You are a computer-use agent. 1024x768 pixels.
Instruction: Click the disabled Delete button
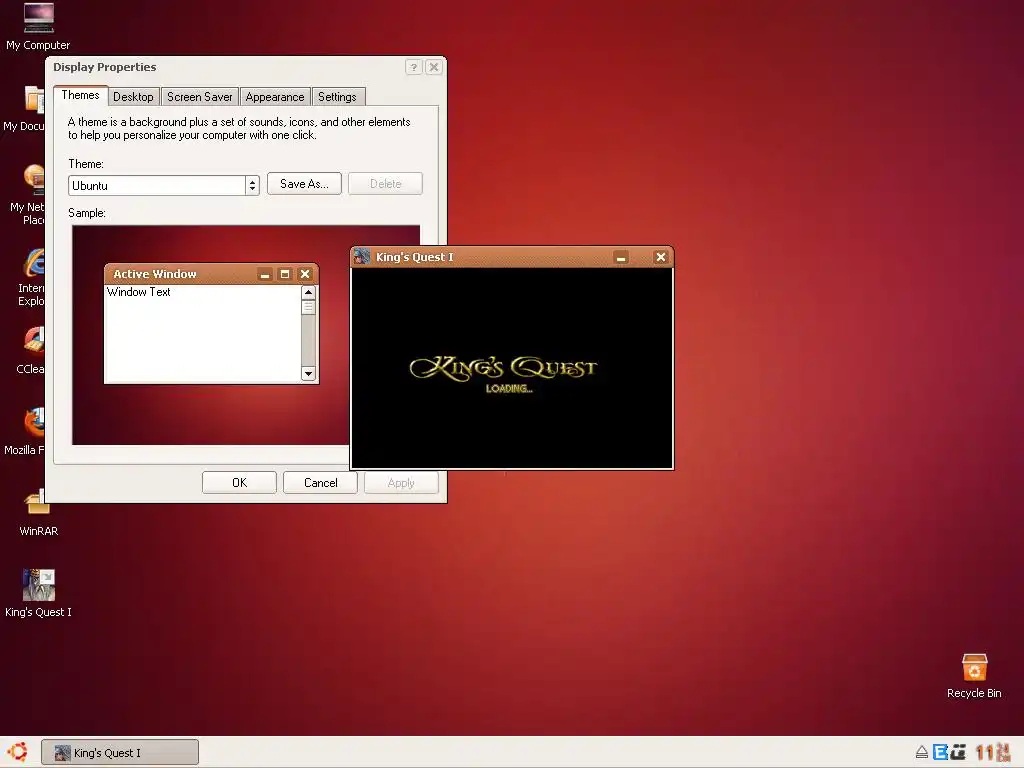(x=385, y=184)
